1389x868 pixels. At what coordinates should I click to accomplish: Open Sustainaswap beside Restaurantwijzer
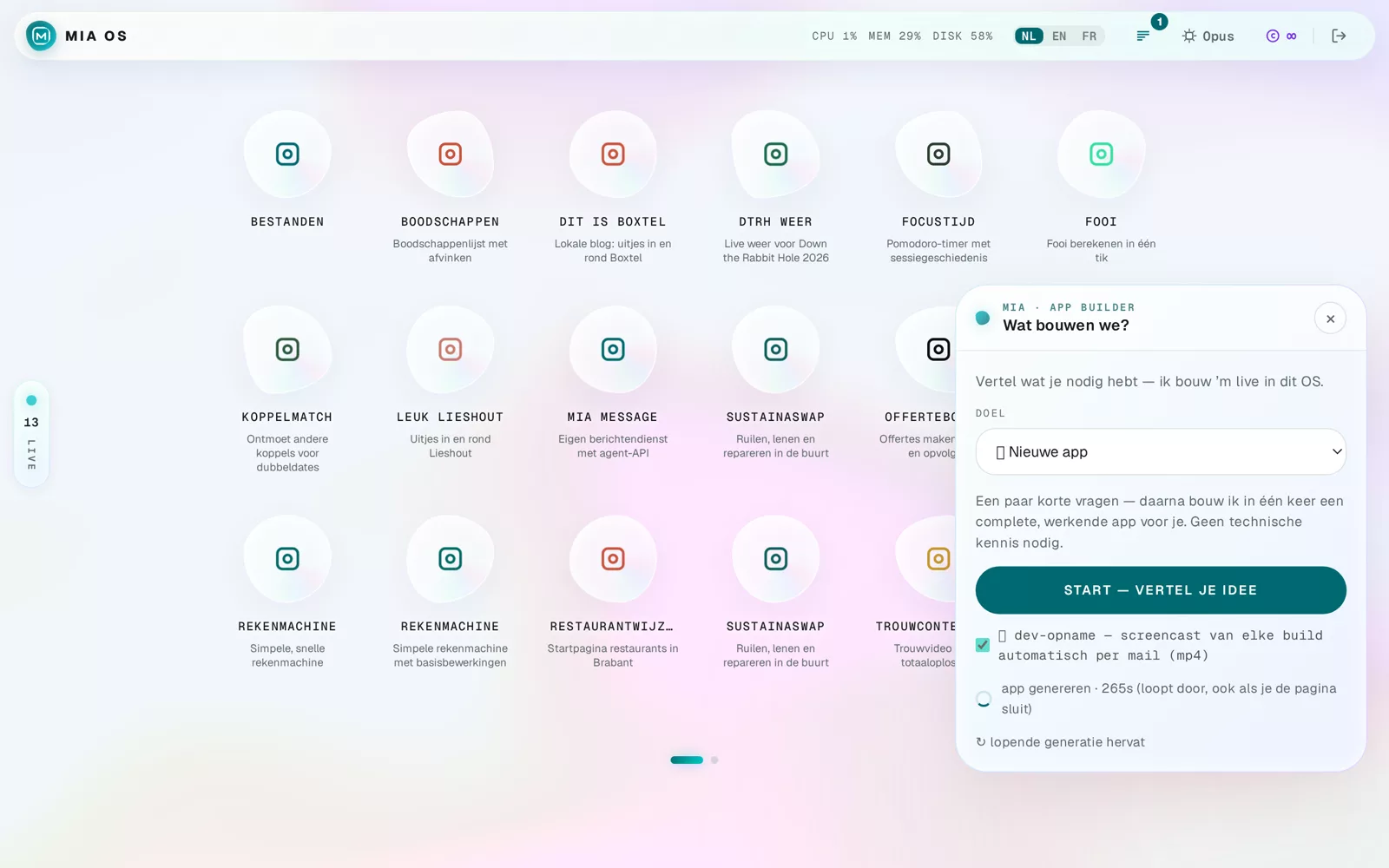point(775,559)
